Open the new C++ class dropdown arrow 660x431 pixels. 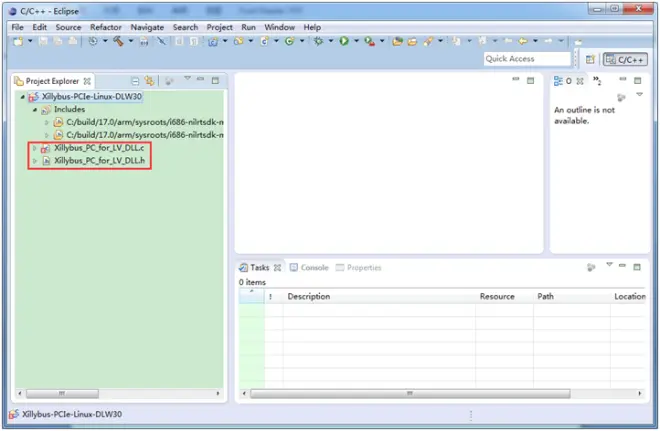coord(302,41)
